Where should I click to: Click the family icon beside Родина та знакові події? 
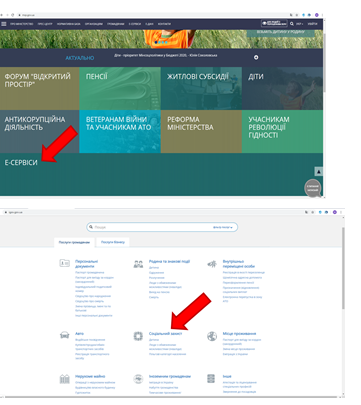click(138, 264)
